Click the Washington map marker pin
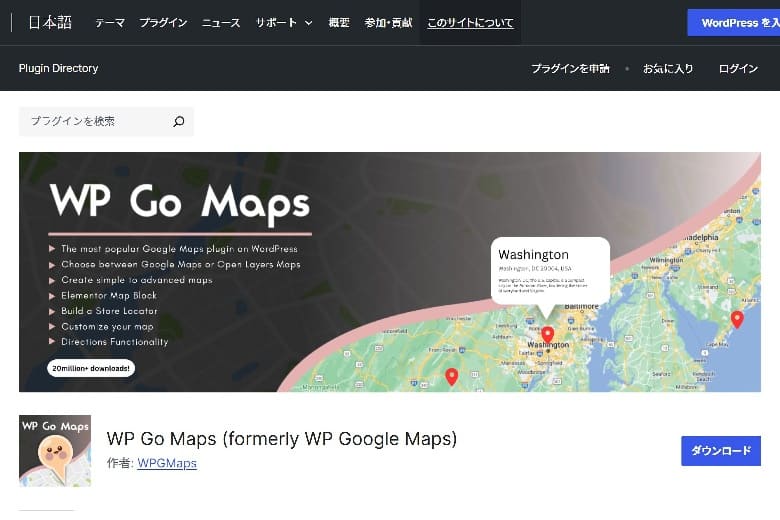 pos(548,334)
